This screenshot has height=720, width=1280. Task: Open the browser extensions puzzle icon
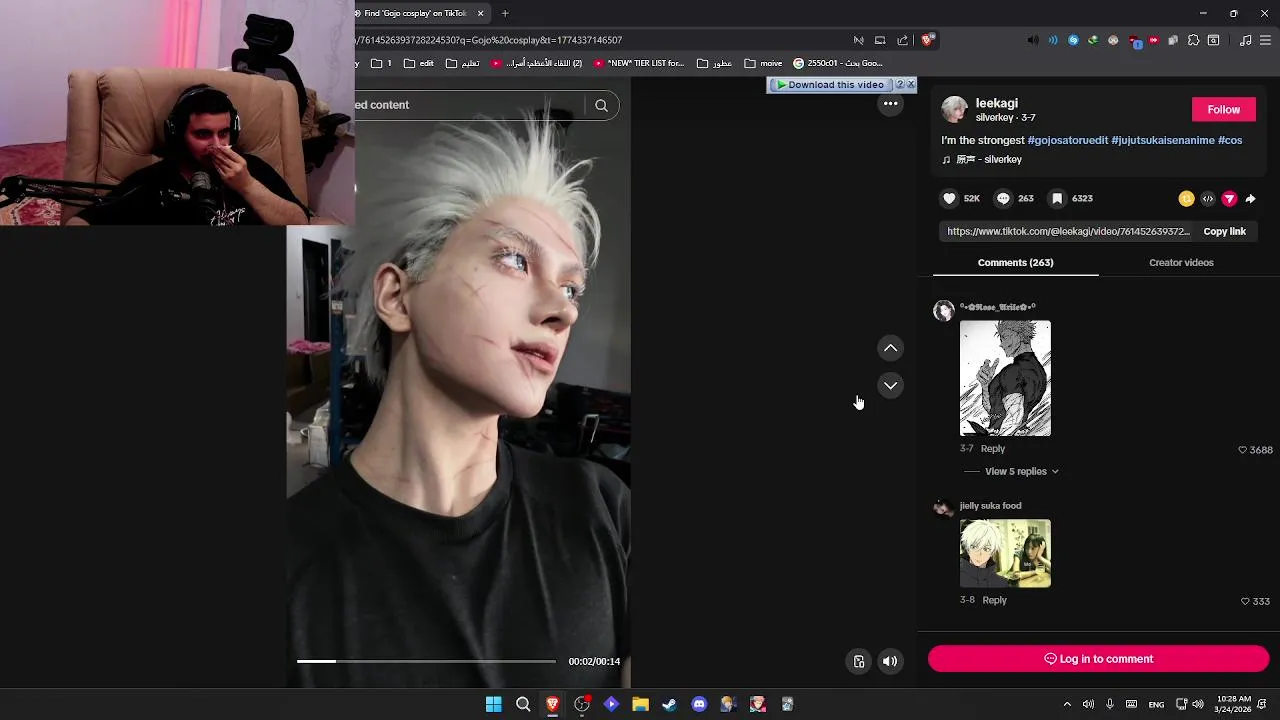click(1193, 40)
